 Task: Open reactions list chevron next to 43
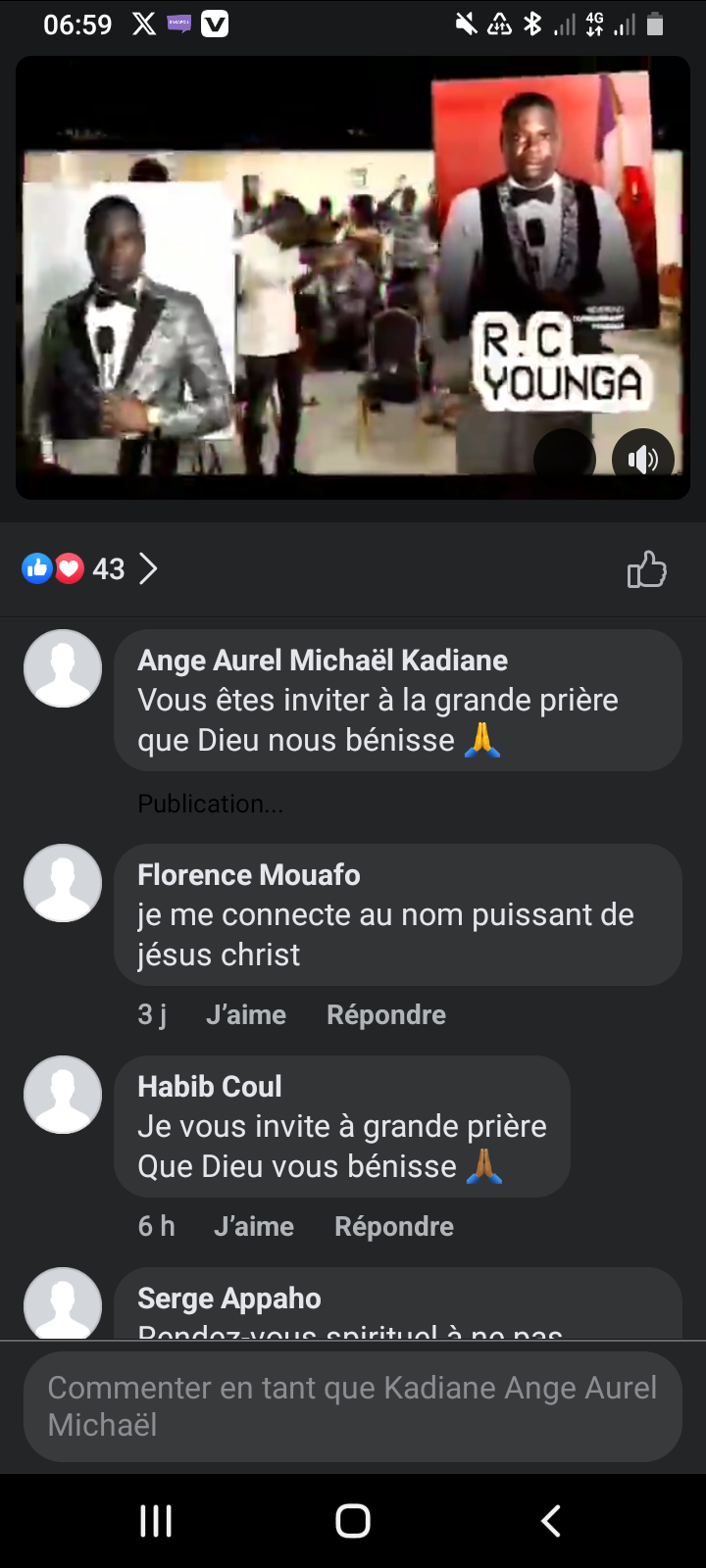(148, 568)
